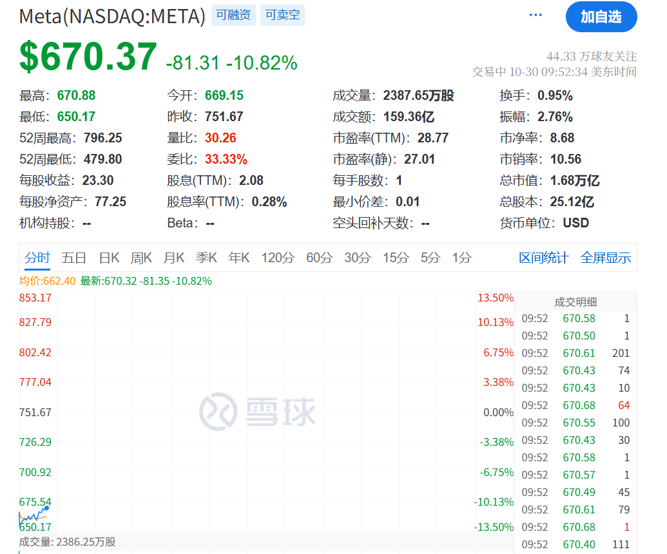Show the 月K monthly candlestick chart

(x=174, y=258)
